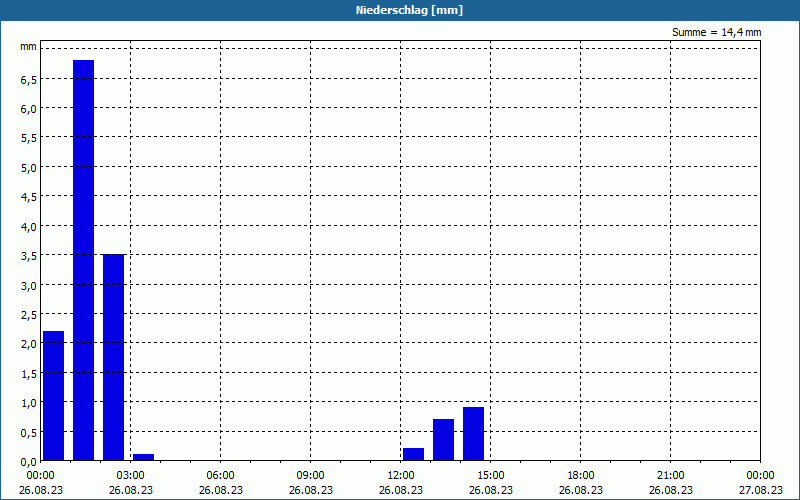Click the 26.08.23 date under the first 00:00
Screen dimensions: 800x500
(x=40, y=490)
